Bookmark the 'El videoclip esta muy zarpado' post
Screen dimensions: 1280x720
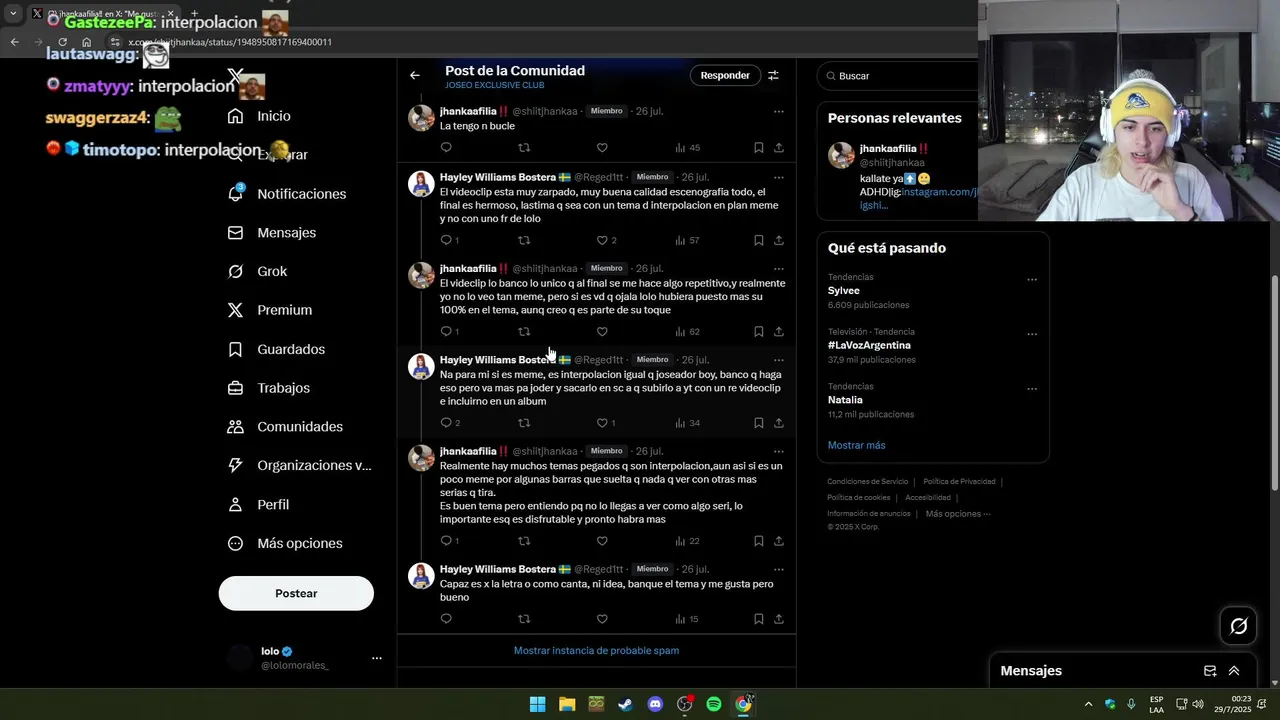pos(758,240)
